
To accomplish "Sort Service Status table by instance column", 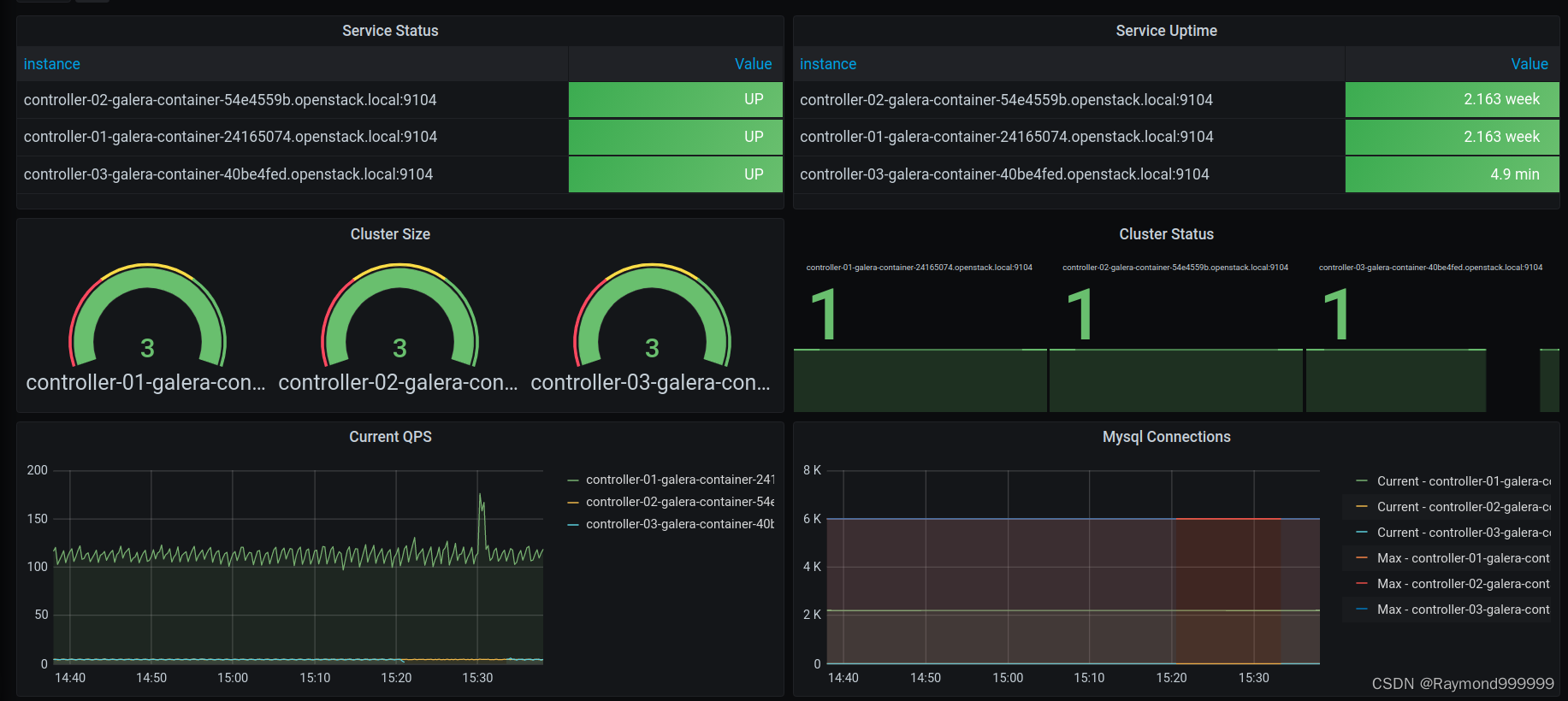I will point(52,64).
